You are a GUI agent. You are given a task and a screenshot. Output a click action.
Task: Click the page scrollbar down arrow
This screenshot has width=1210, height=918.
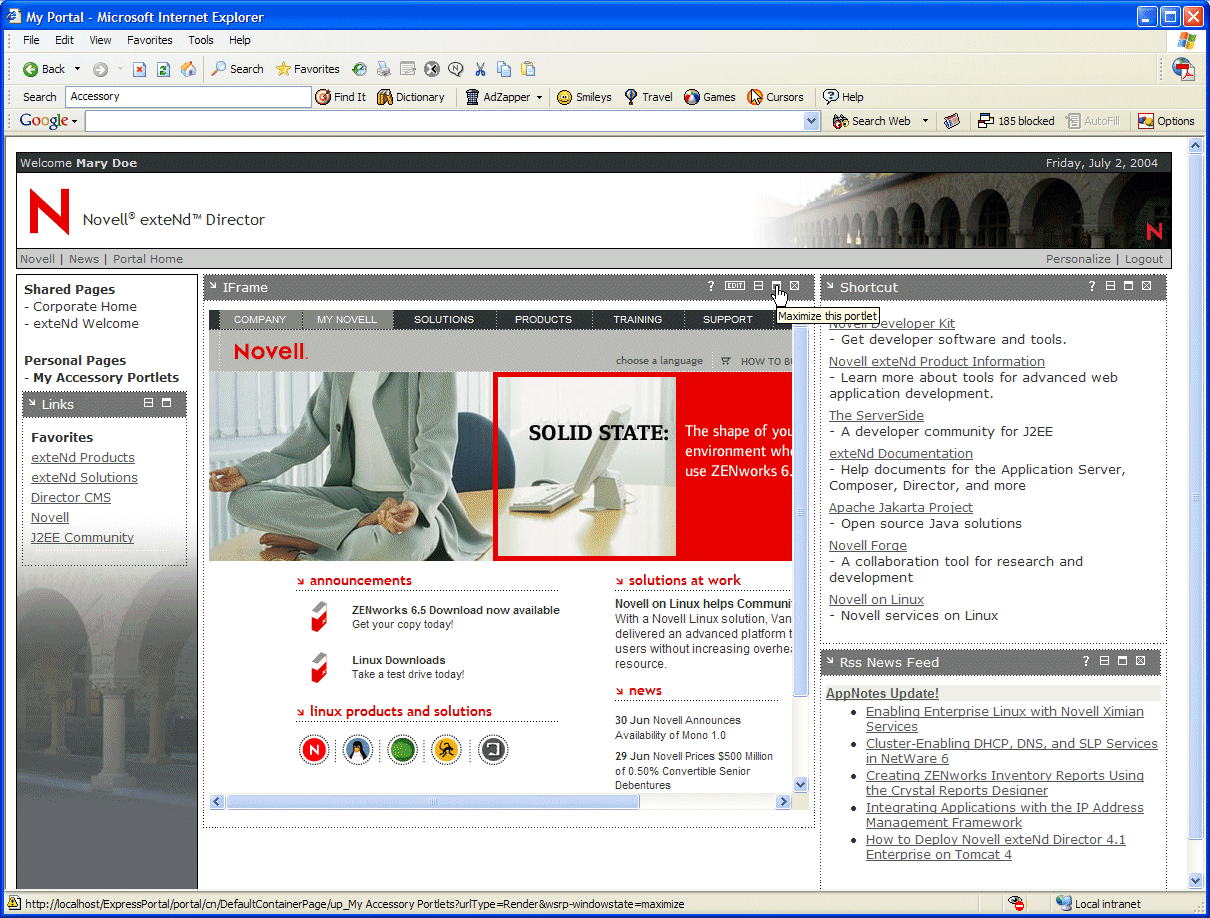tap(1195, 881)
